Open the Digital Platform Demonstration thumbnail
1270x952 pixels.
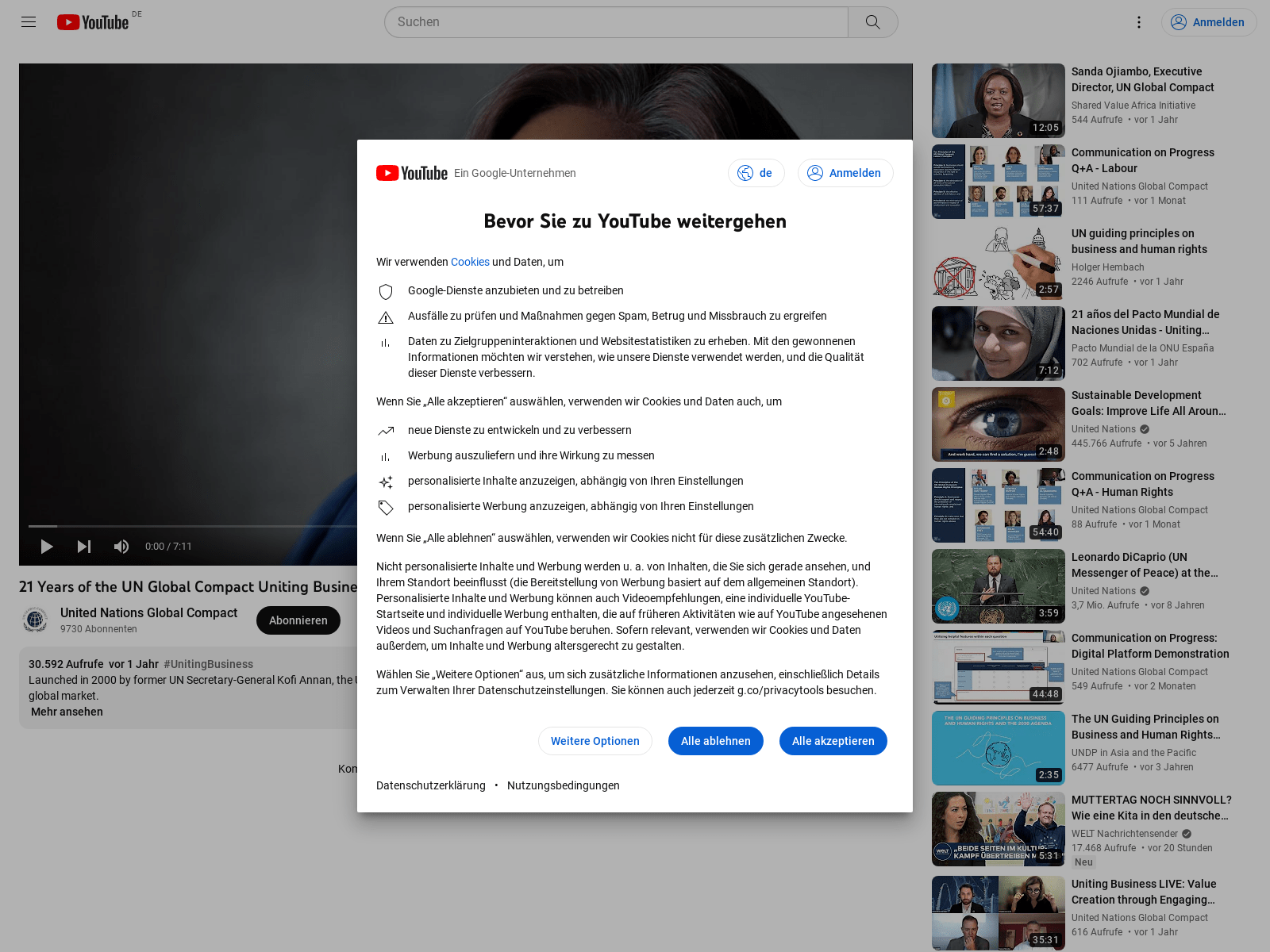999,667
